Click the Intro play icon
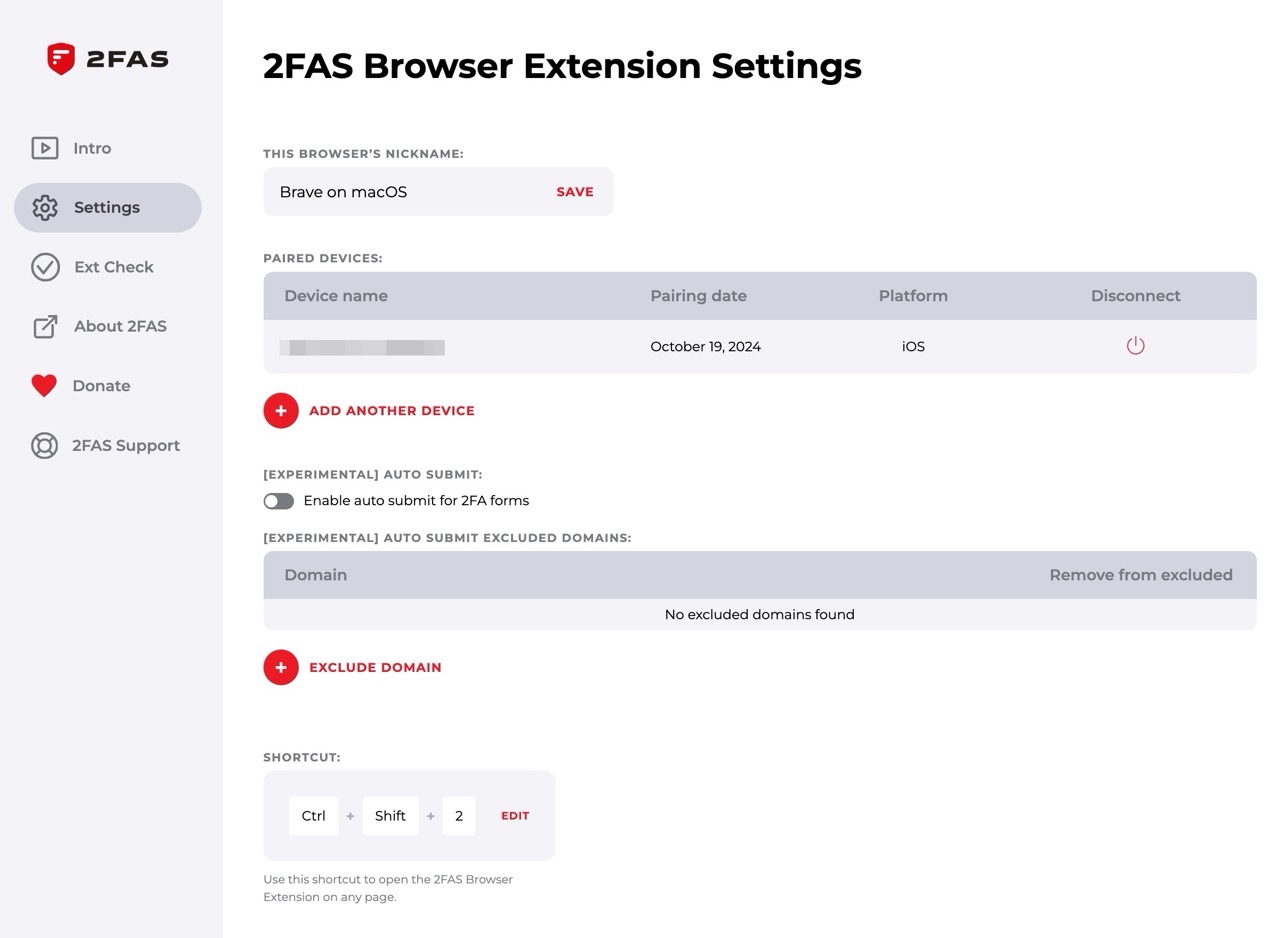The image size is (1280, 938). (45, 148)
